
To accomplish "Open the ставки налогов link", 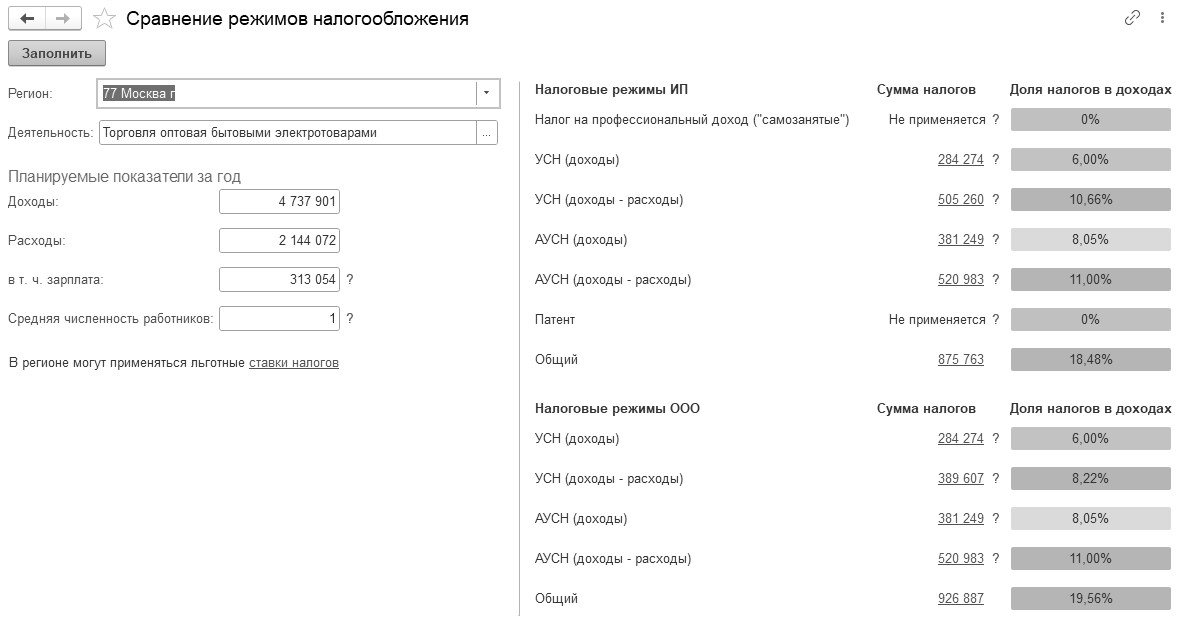I will tap(294, 363).
